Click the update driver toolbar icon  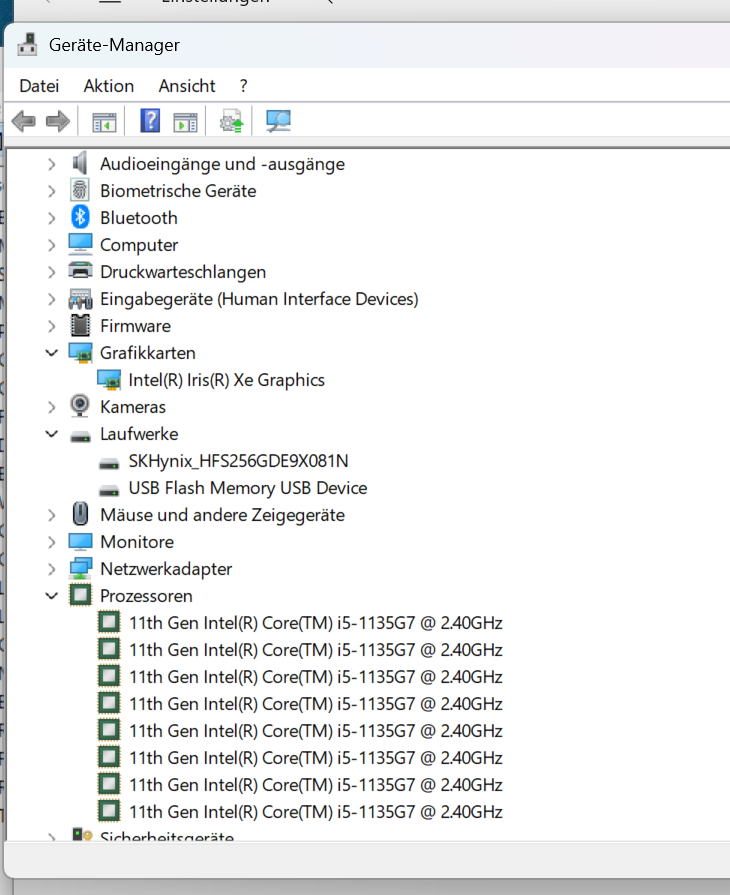pos(231,121)
